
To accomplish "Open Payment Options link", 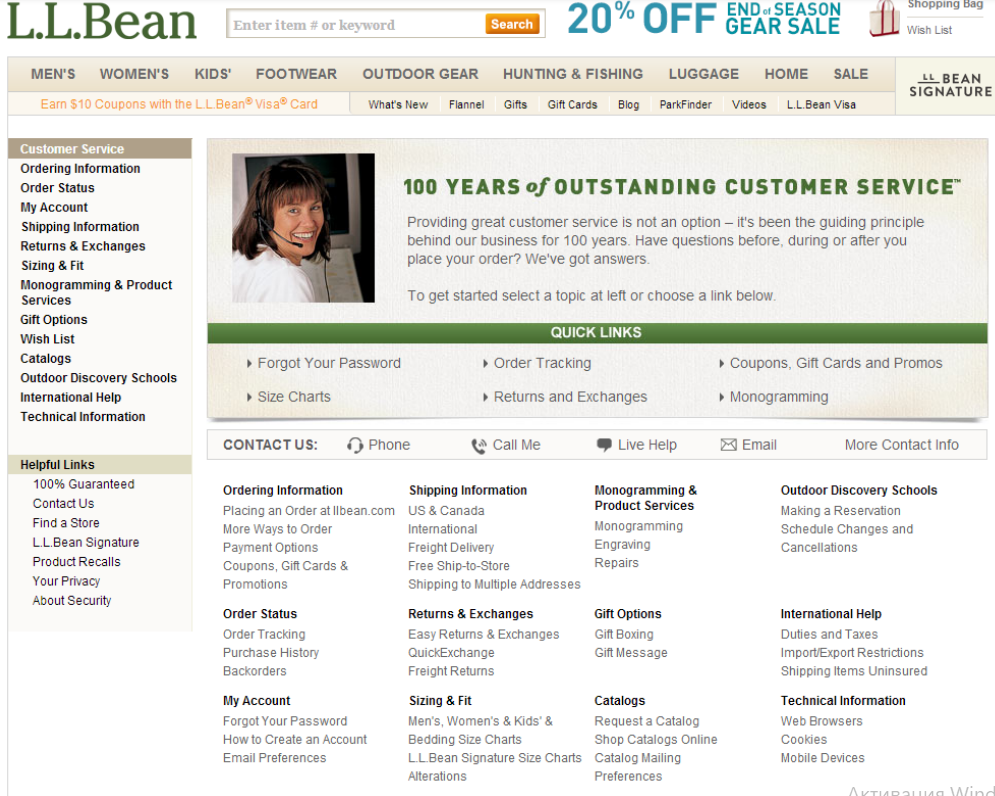I will coord(270,548).
